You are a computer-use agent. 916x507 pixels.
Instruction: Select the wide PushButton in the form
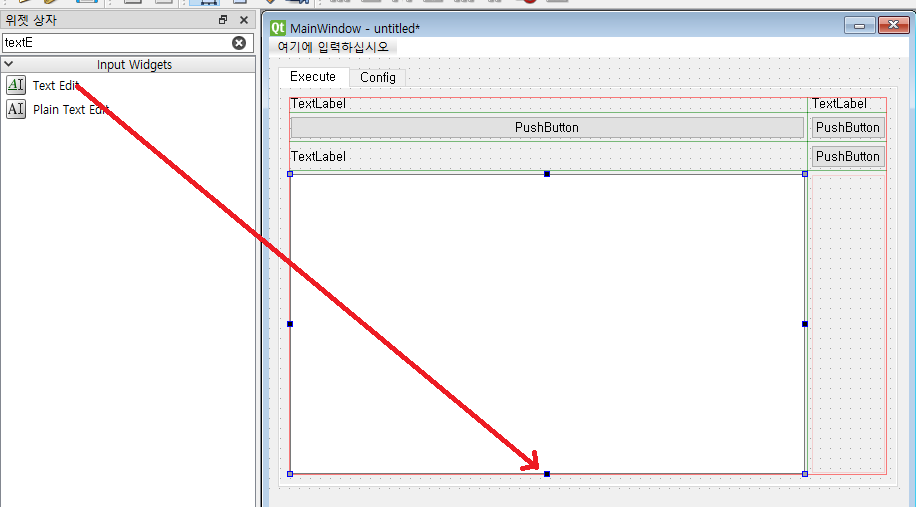pyautogui.click(x=547, y=127)
